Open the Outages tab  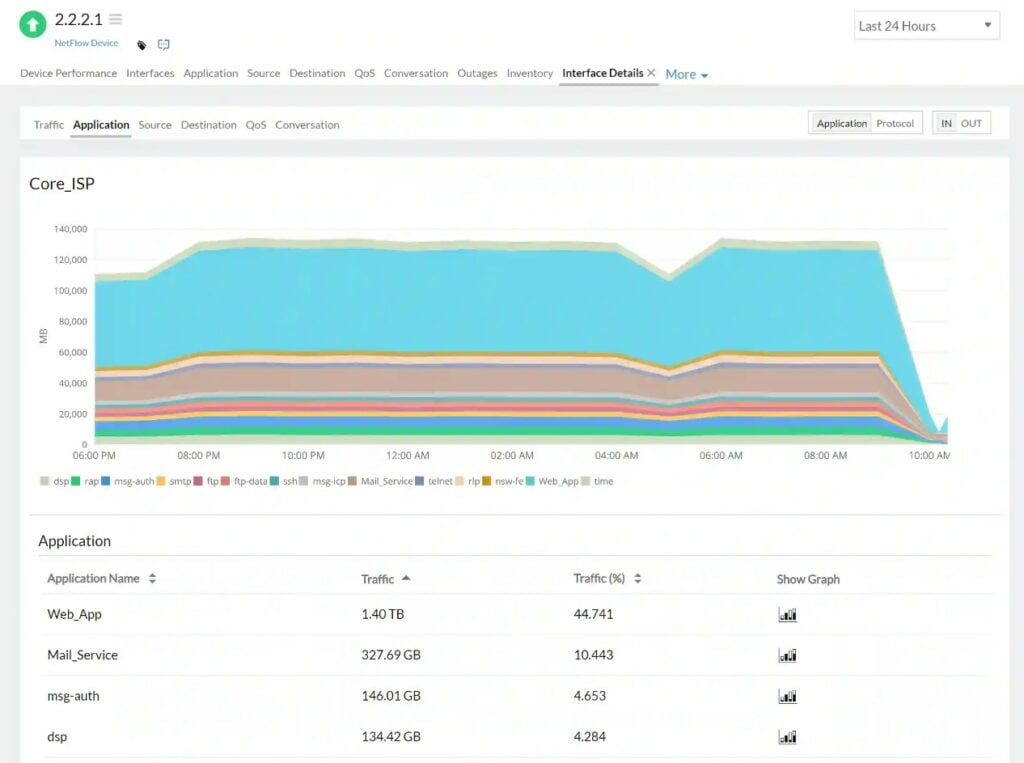(477, 73)
